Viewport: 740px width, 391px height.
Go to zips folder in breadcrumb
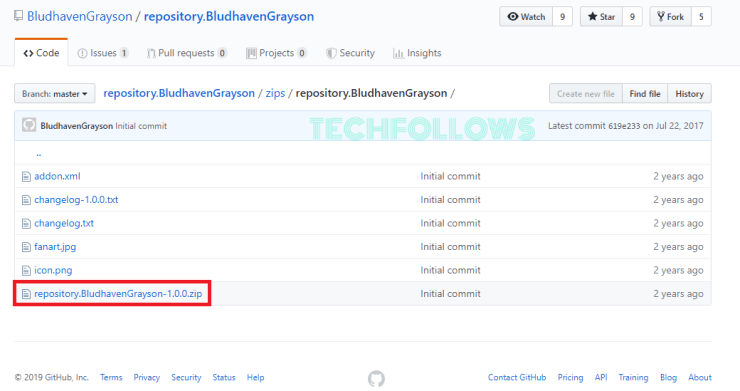pos(275,93)
